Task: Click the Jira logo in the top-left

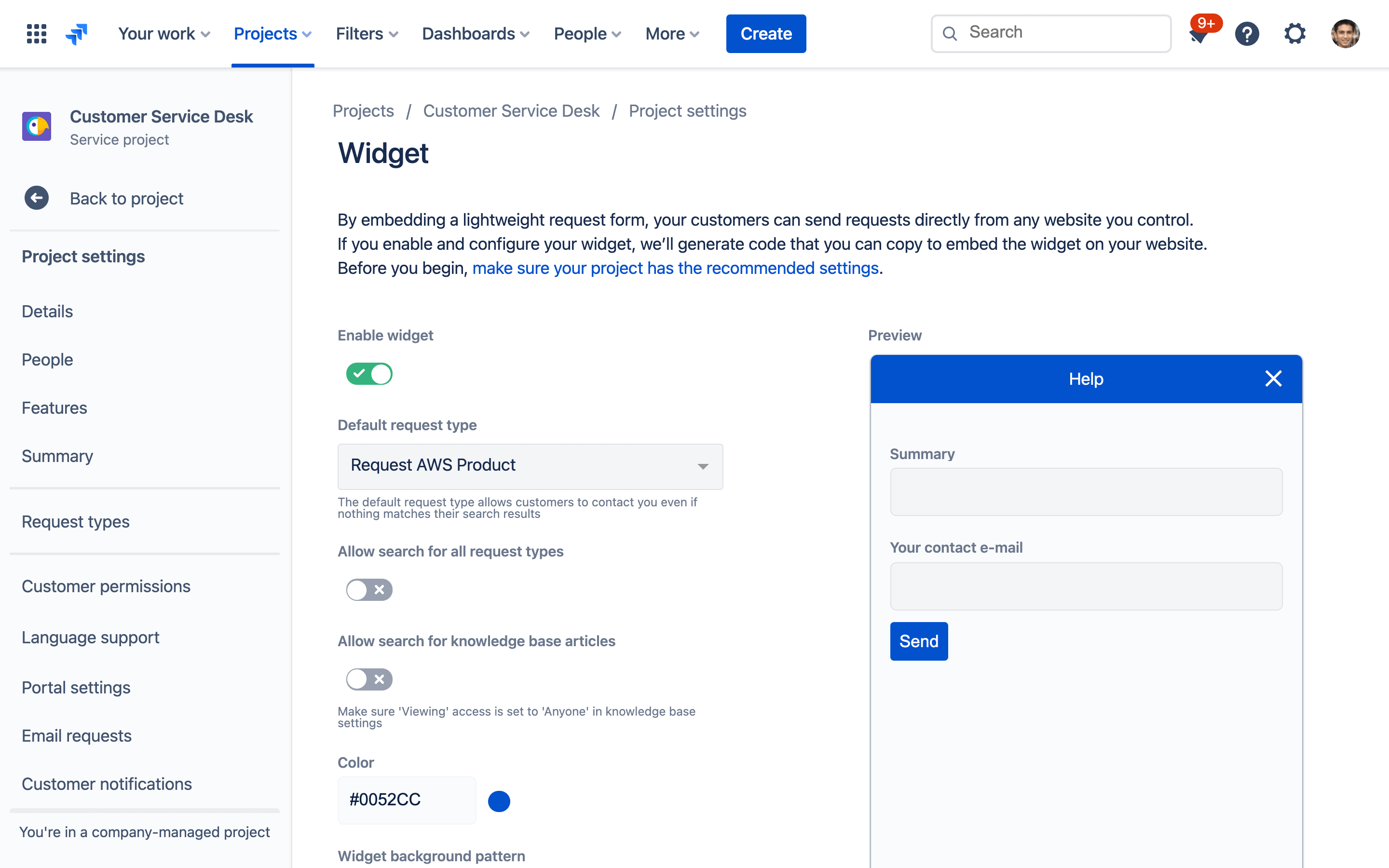Action: tap(79, 33)
